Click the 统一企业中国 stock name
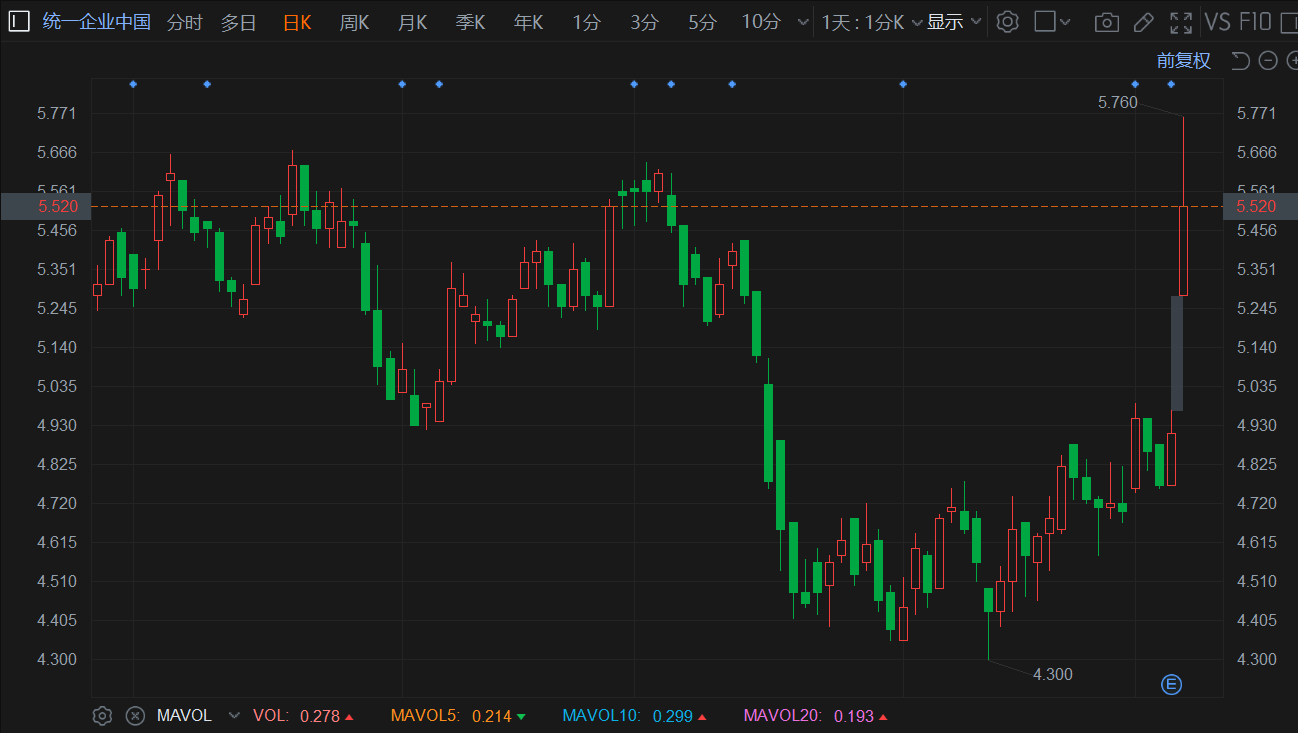This screenshot has width=1298, height=733. (96, 22)
